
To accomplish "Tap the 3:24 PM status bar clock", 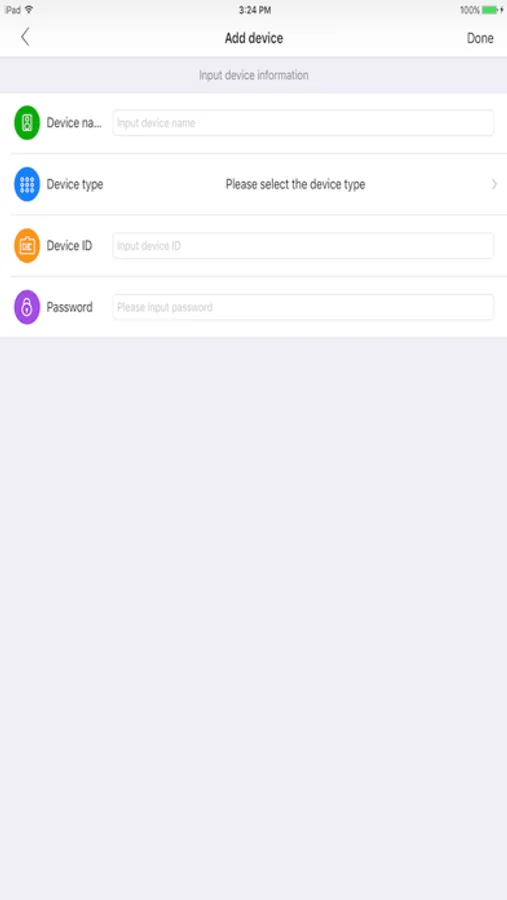I will pos(255,10).
